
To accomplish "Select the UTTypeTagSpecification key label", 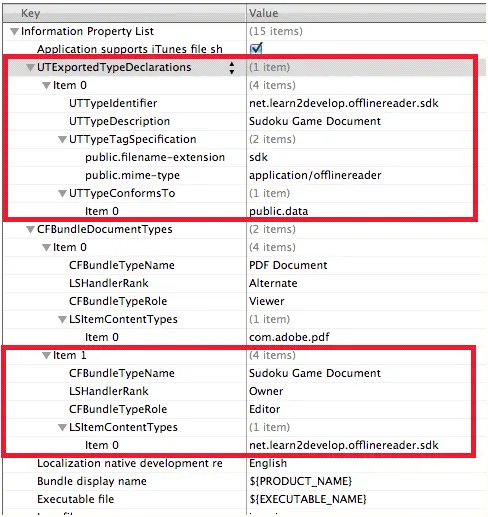I will (x=133, y=139).
